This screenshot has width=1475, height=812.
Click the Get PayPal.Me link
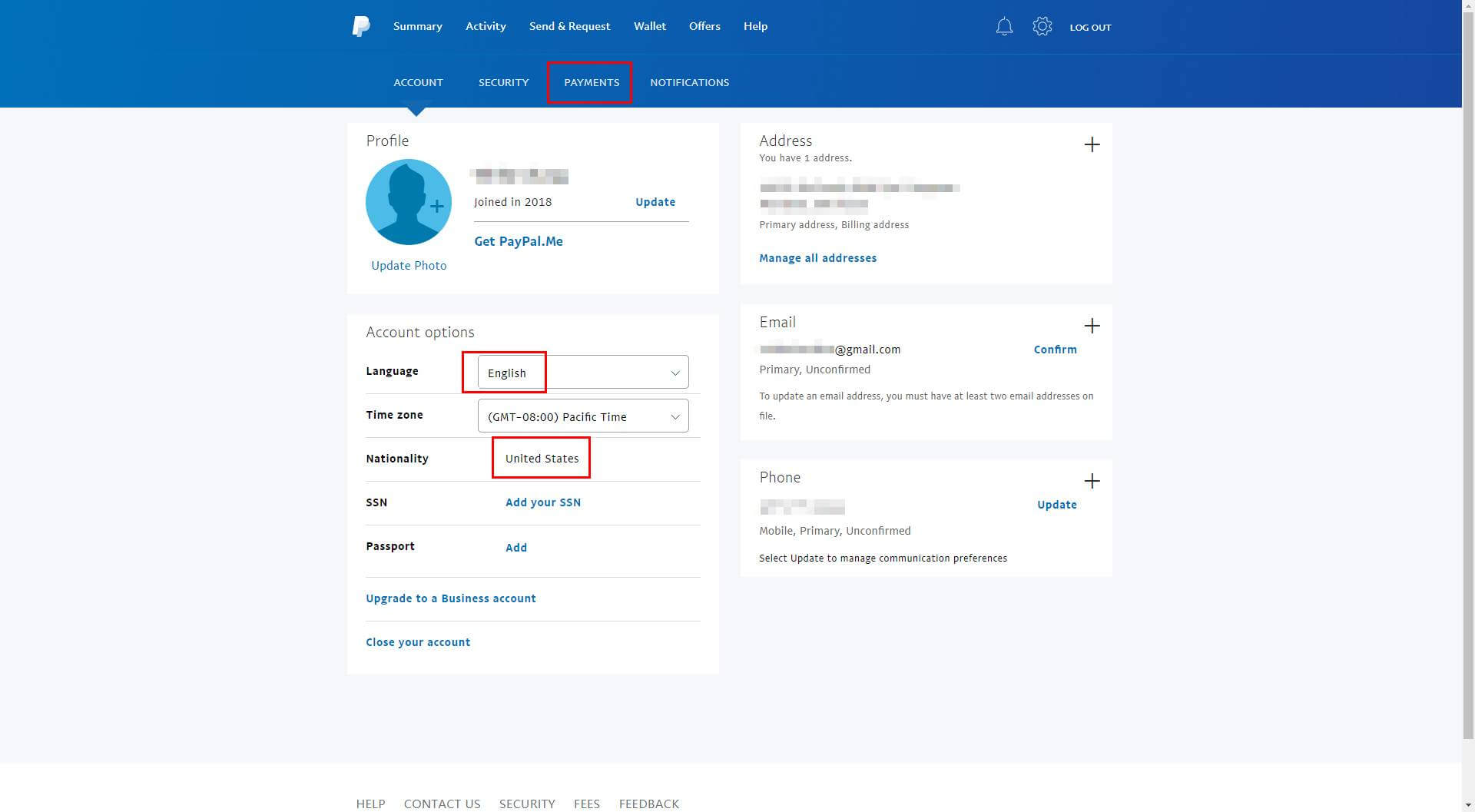coord(518,241)
